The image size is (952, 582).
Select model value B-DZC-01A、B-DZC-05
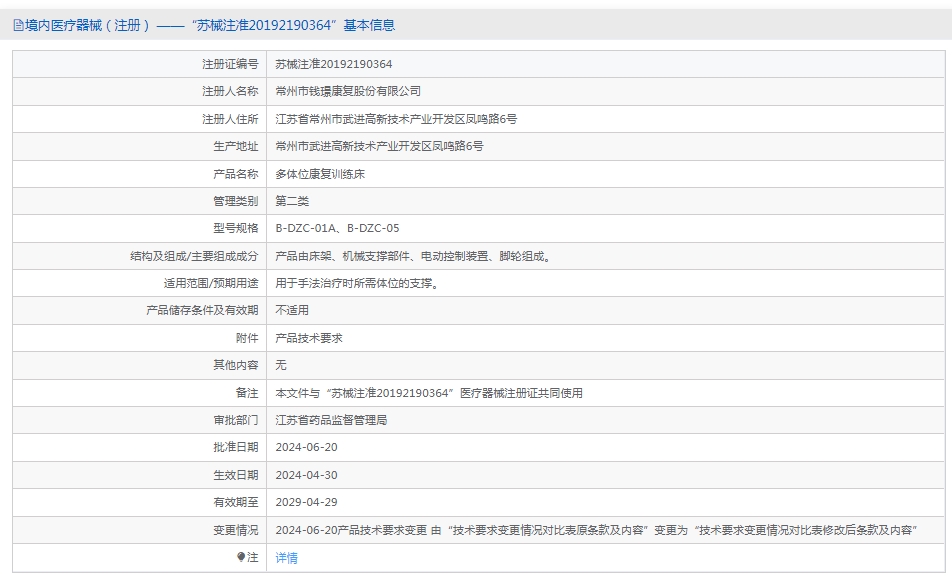tap(338, 228)
